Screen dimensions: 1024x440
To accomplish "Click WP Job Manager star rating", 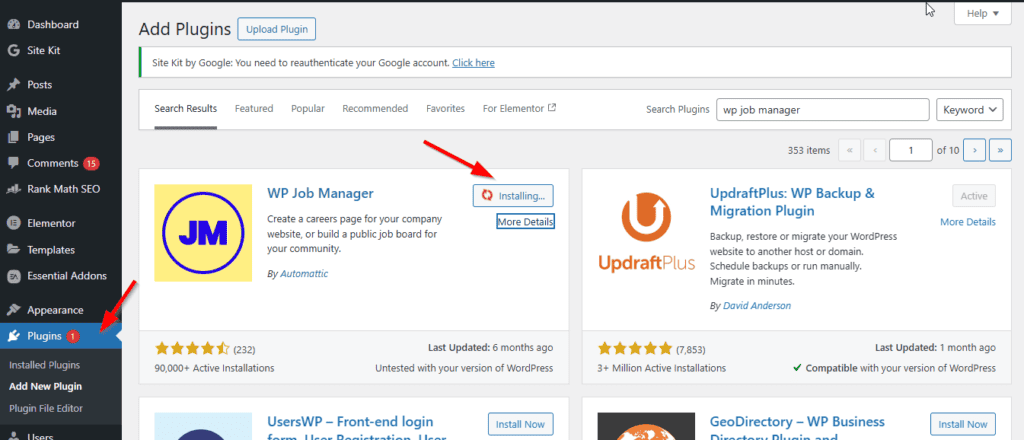I will (192, 348).
